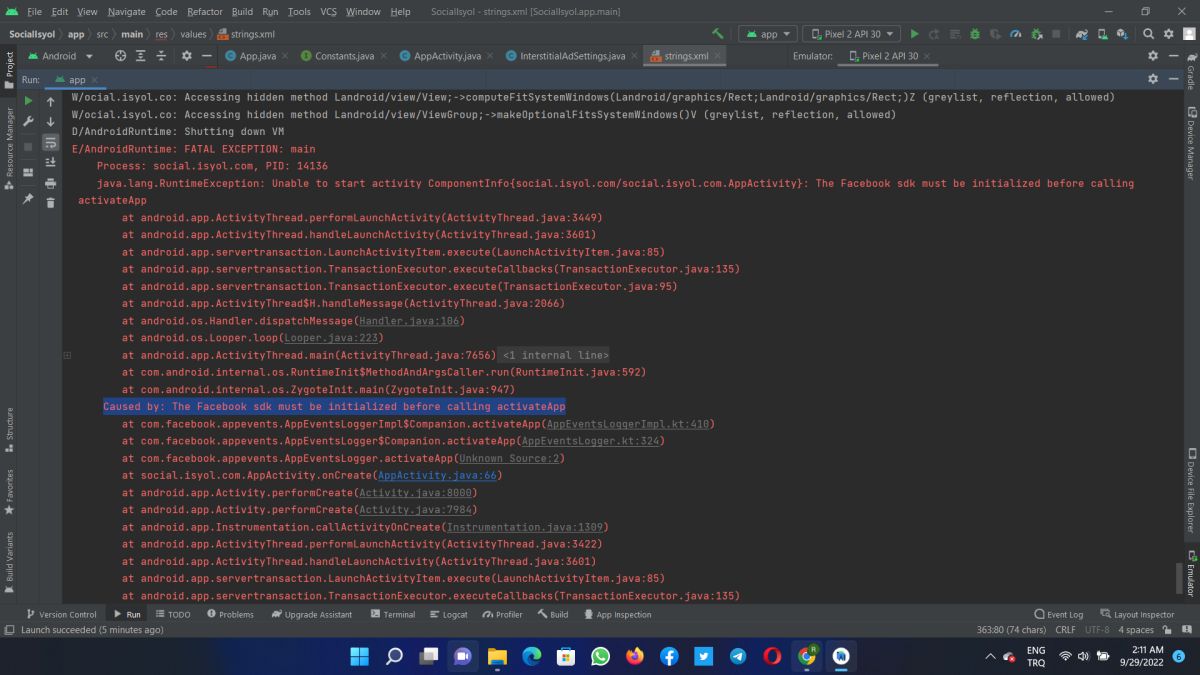1200x675 pixels.
Task: Open WhatsApp from the Windows taskbar
Action: (600, 657)
